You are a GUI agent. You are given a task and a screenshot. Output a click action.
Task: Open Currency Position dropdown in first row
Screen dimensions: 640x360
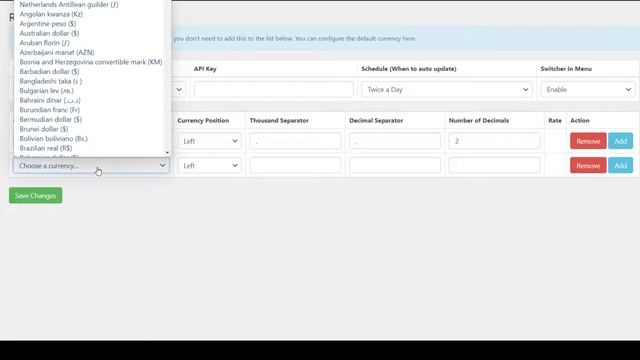(x=209, y=141)
